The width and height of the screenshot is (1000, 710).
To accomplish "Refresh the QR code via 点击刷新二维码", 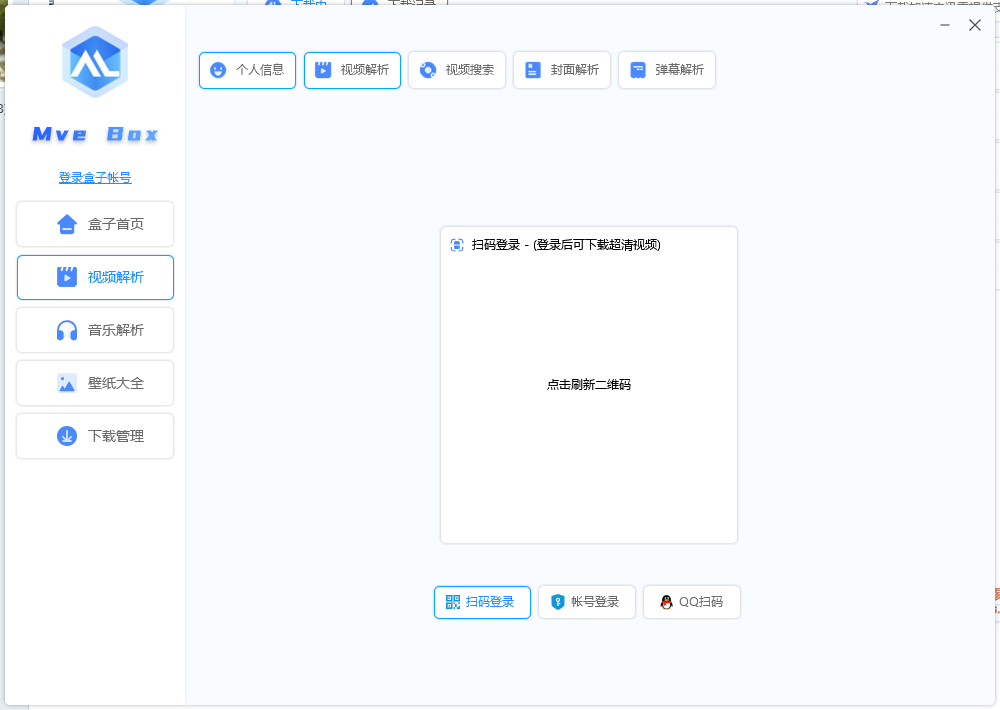I will click(x=588, y=384).
